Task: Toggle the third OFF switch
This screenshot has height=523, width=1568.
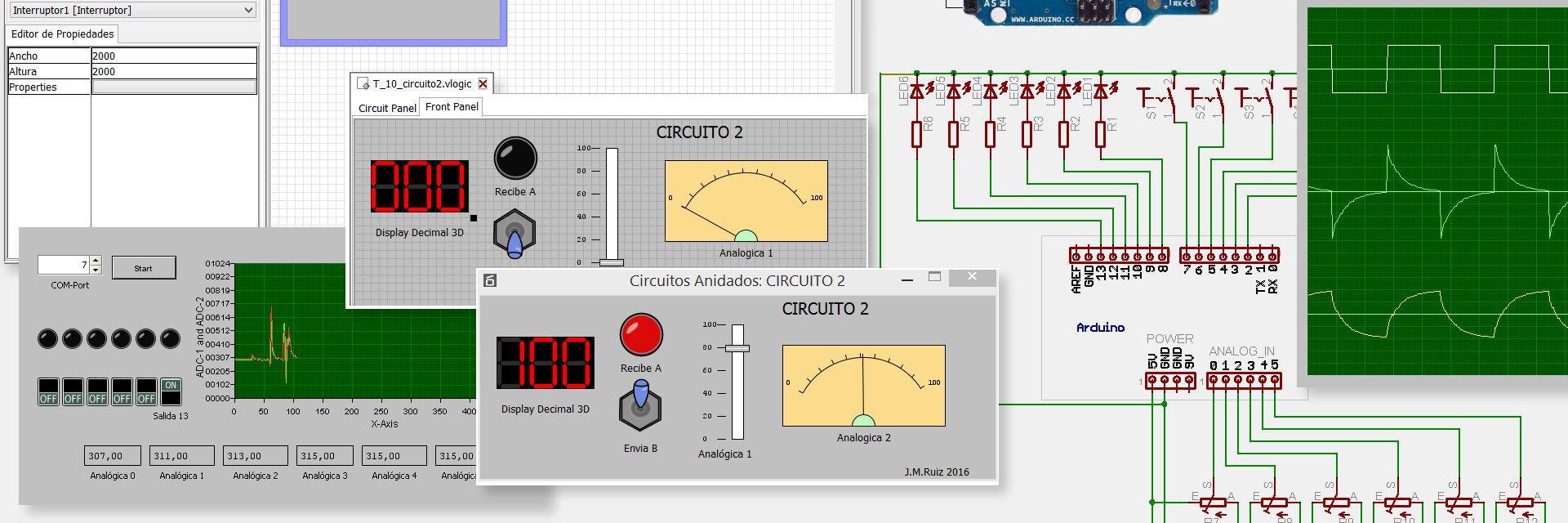Action: pos(97,391)
